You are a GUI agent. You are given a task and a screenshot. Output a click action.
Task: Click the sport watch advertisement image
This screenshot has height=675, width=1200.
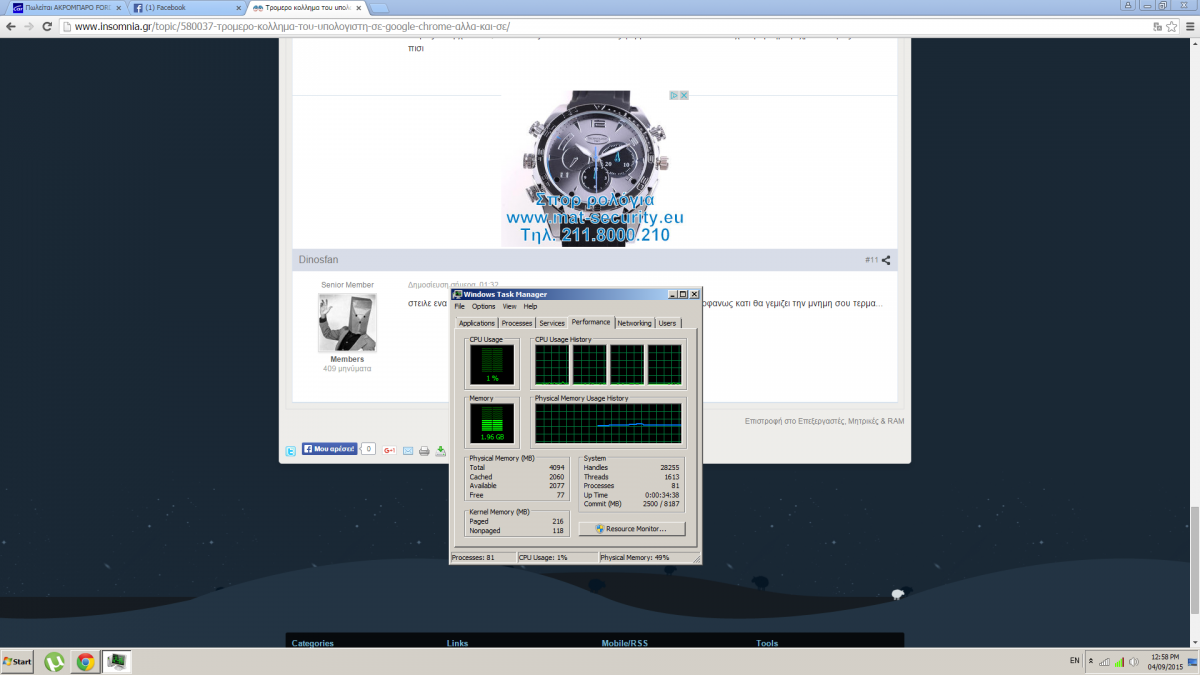click(x=596, y=168)
